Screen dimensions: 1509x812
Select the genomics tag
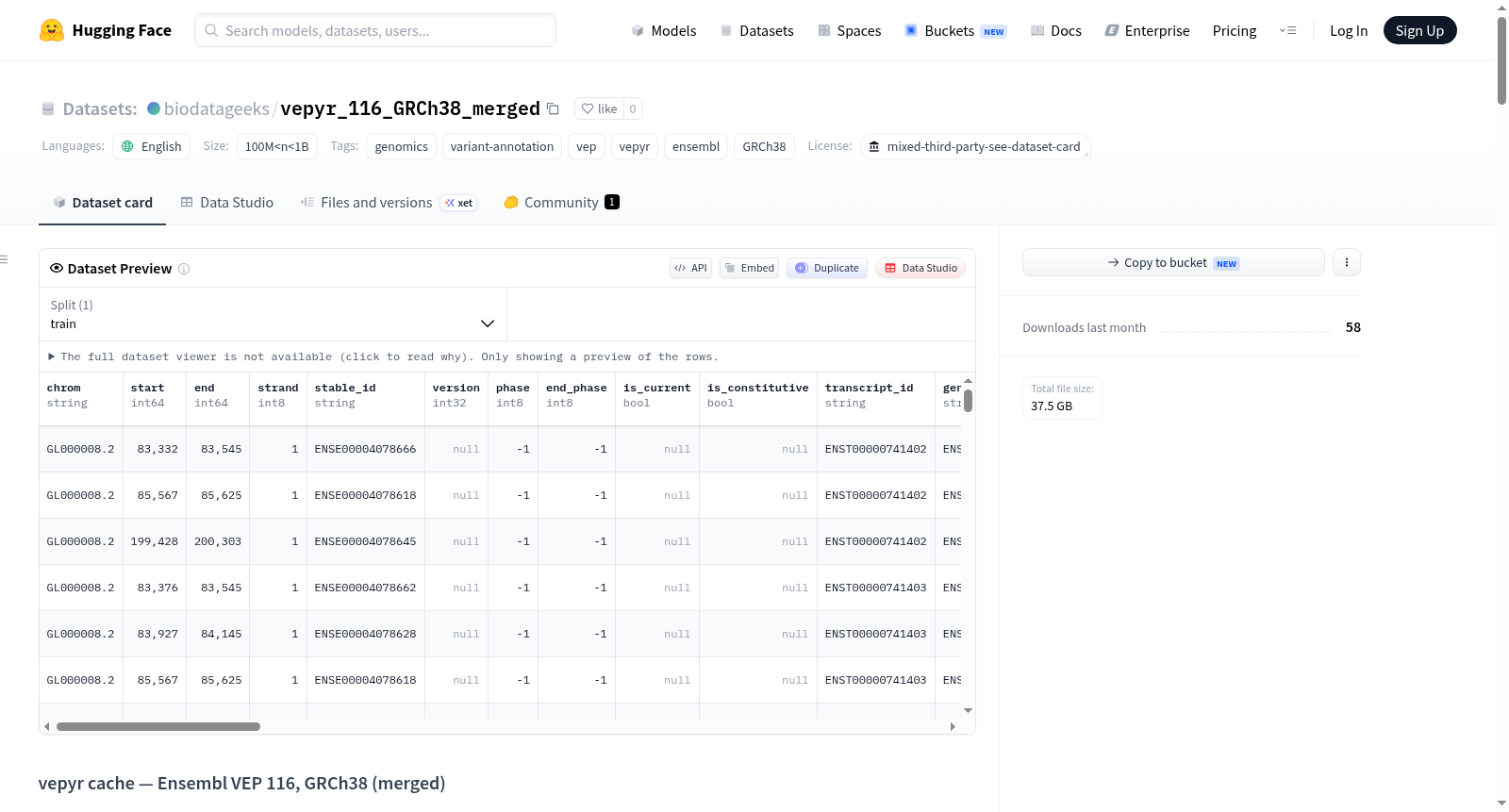pos(402,146)
